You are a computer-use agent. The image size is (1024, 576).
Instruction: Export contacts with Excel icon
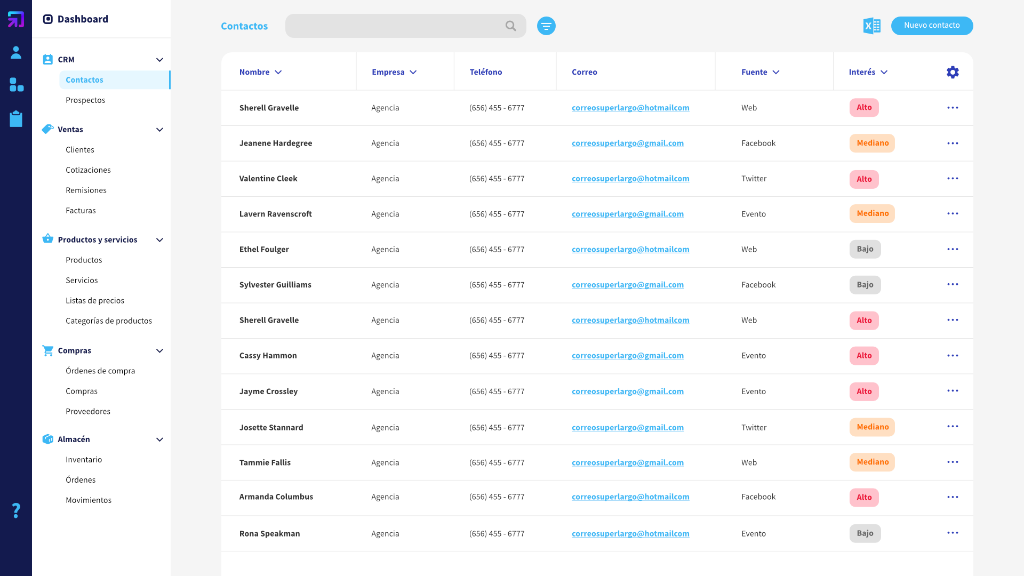(x=872, y=25)
